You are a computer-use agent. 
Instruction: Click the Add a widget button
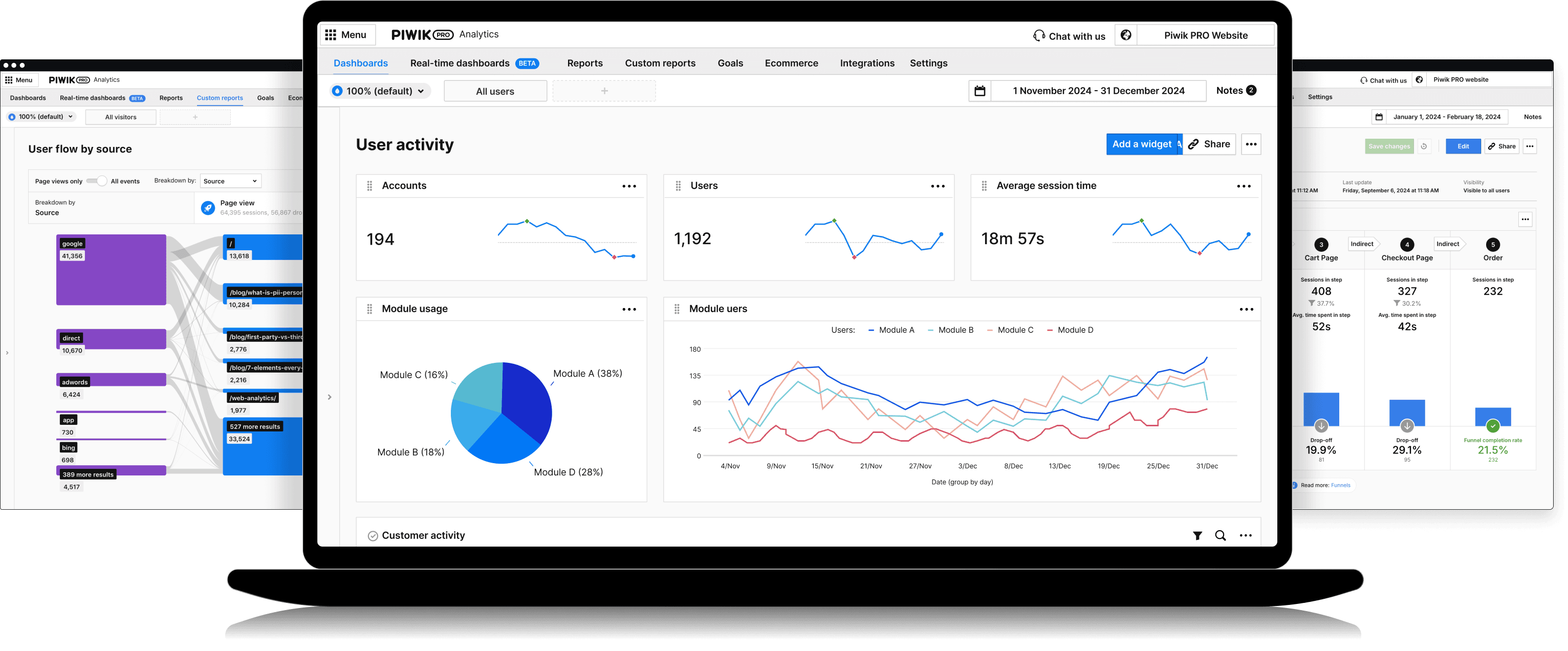(x=1141, y=144)
